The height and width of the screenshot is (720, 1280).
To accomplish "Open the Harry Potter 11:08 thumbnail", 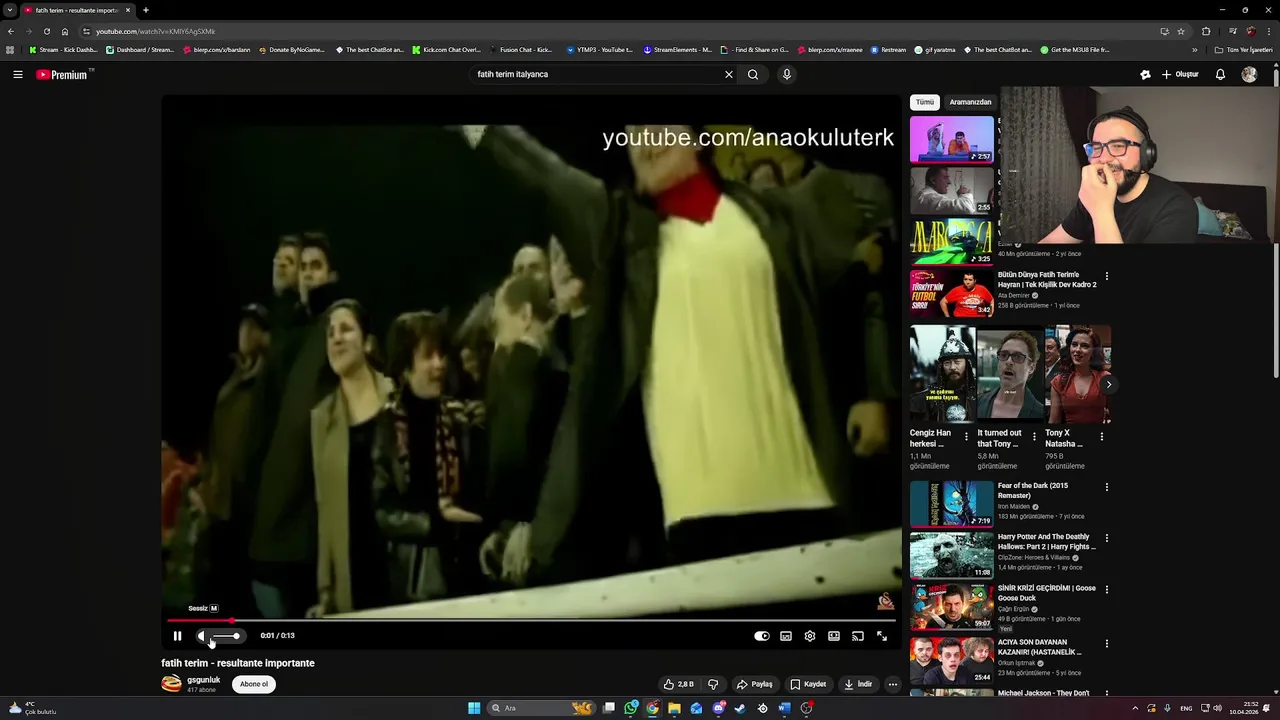I will tap(952, 555).
